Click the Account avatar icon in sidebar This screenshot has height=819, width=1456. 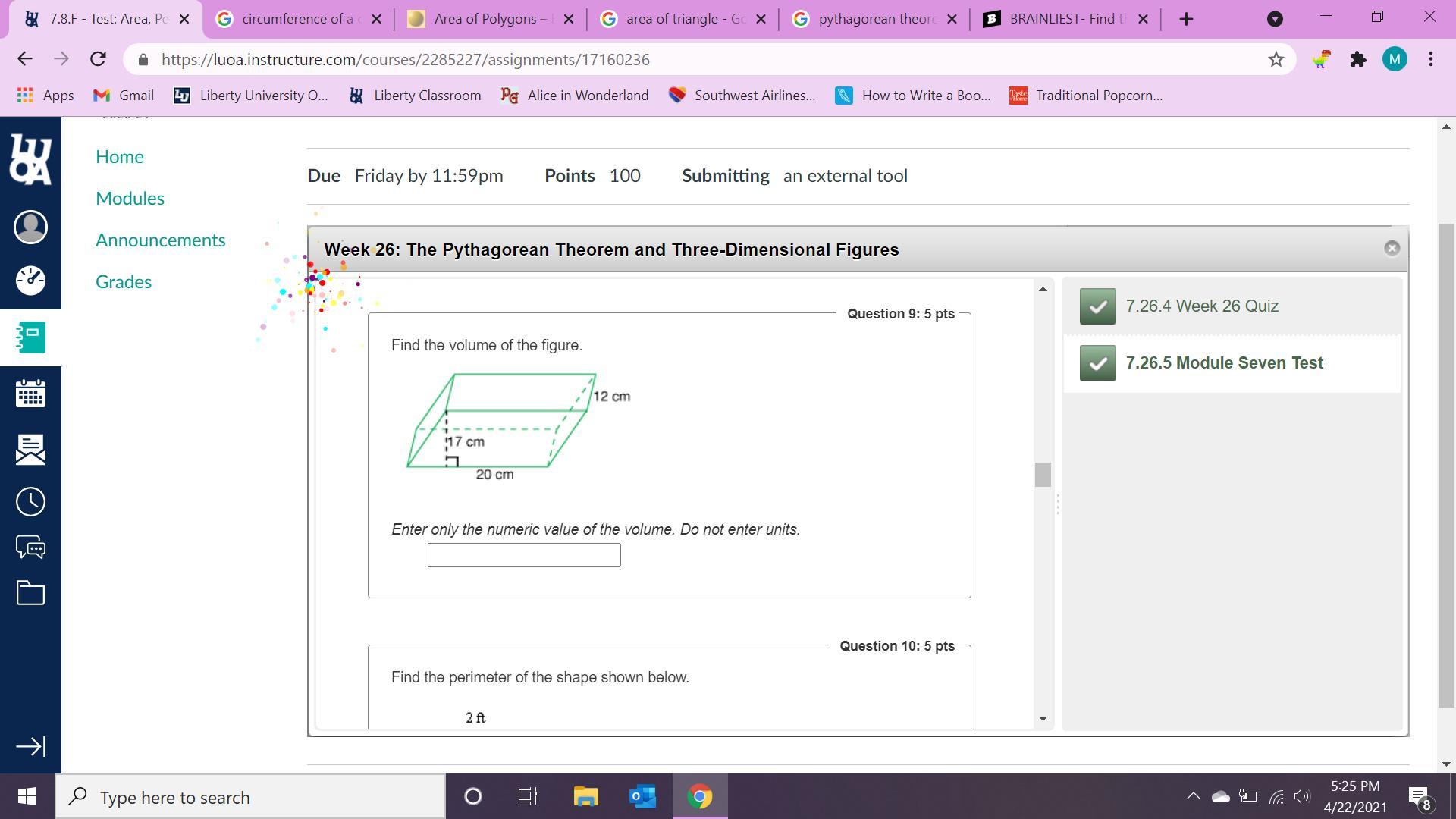[x=30, y=227]
